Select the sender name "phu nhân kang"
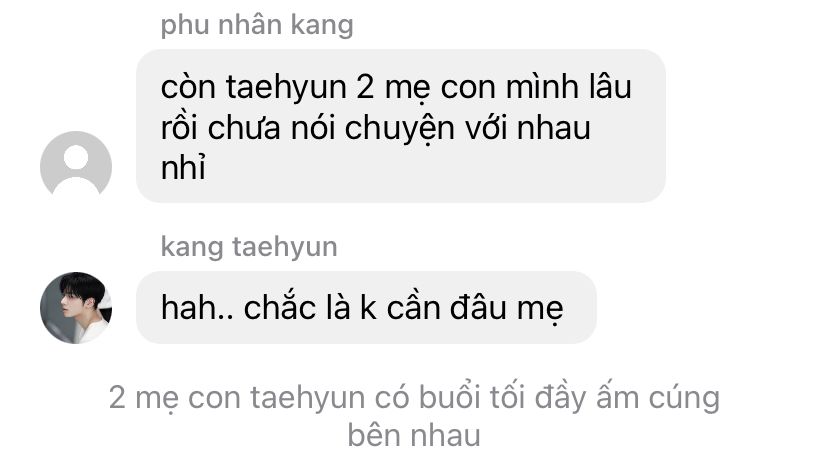The width and height of the screenshot is (828, 460). click(x=257, y=25)
